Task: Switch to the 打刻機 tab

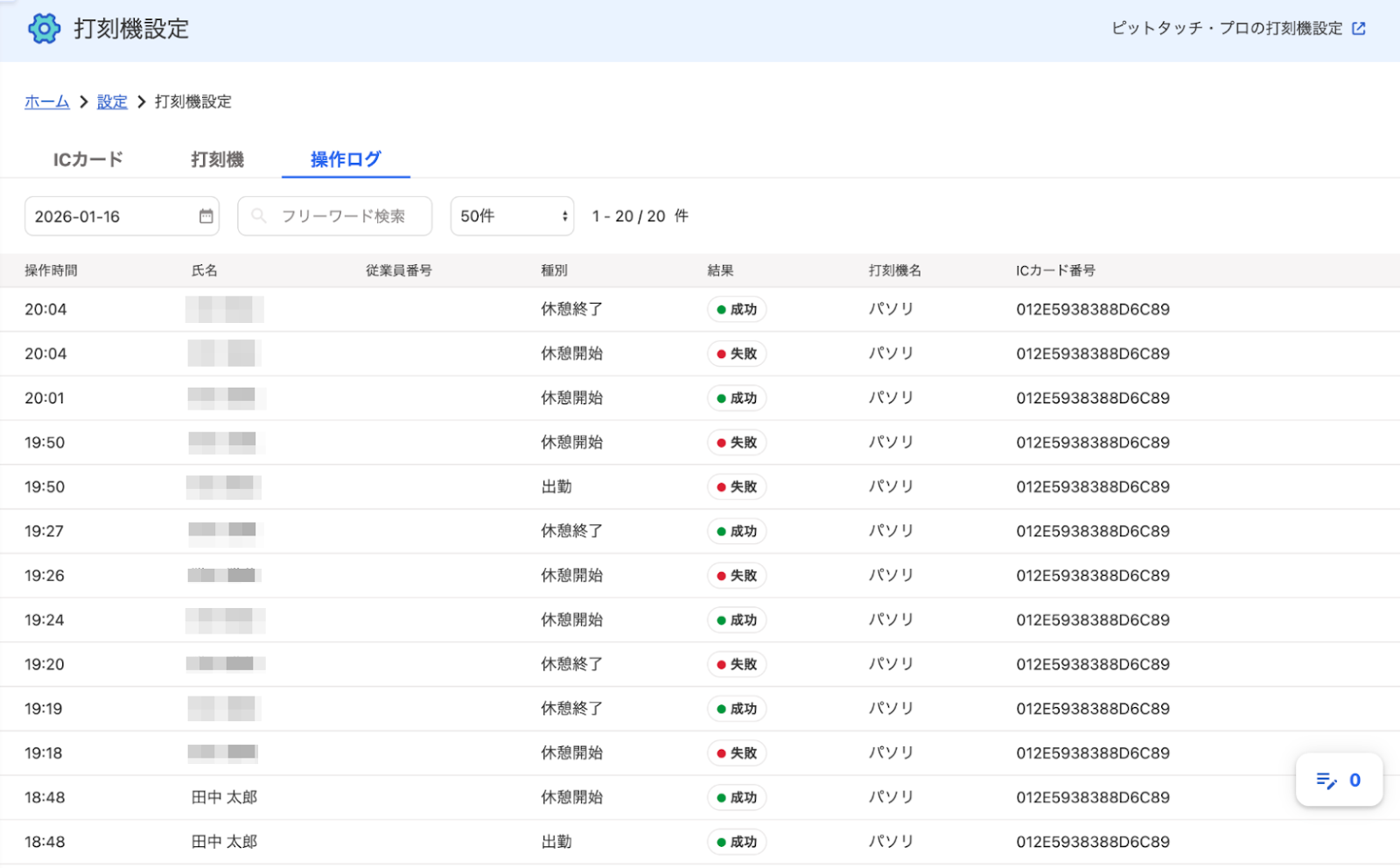Action: click(x=217, y=159)
